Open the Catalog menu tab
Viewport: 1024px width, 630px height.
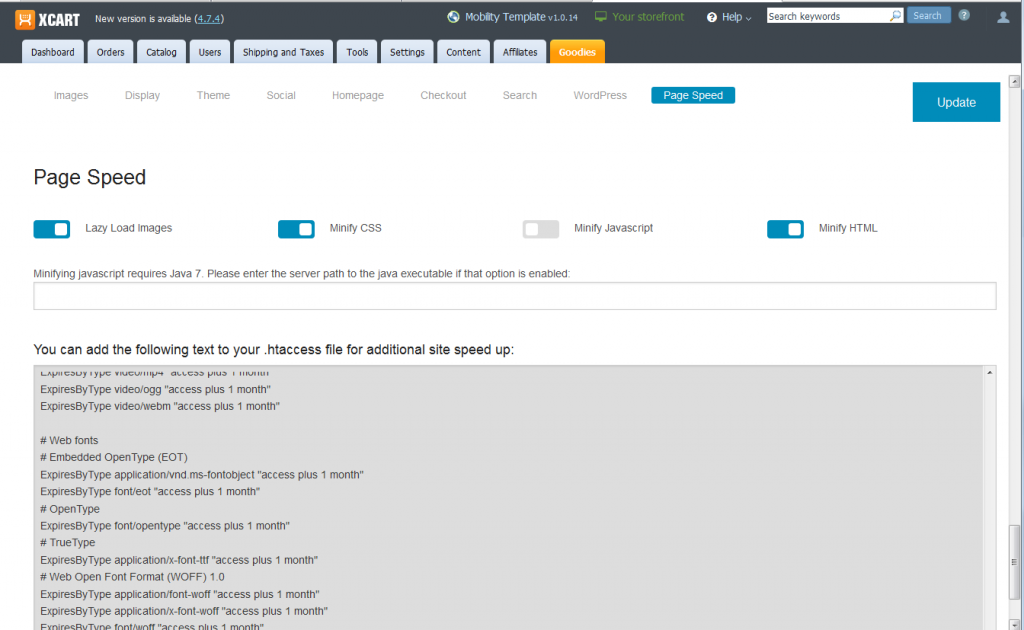point(161,52)
